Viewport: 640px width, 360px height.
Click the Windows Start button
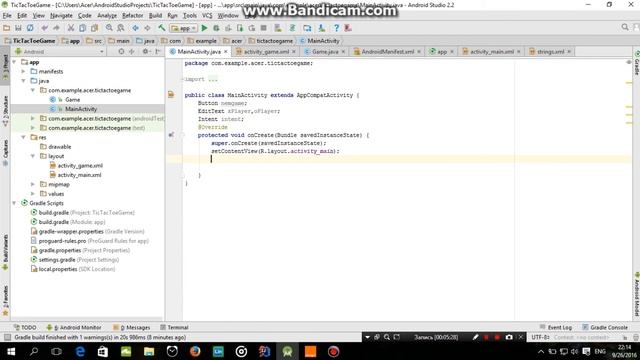point(11,351)
